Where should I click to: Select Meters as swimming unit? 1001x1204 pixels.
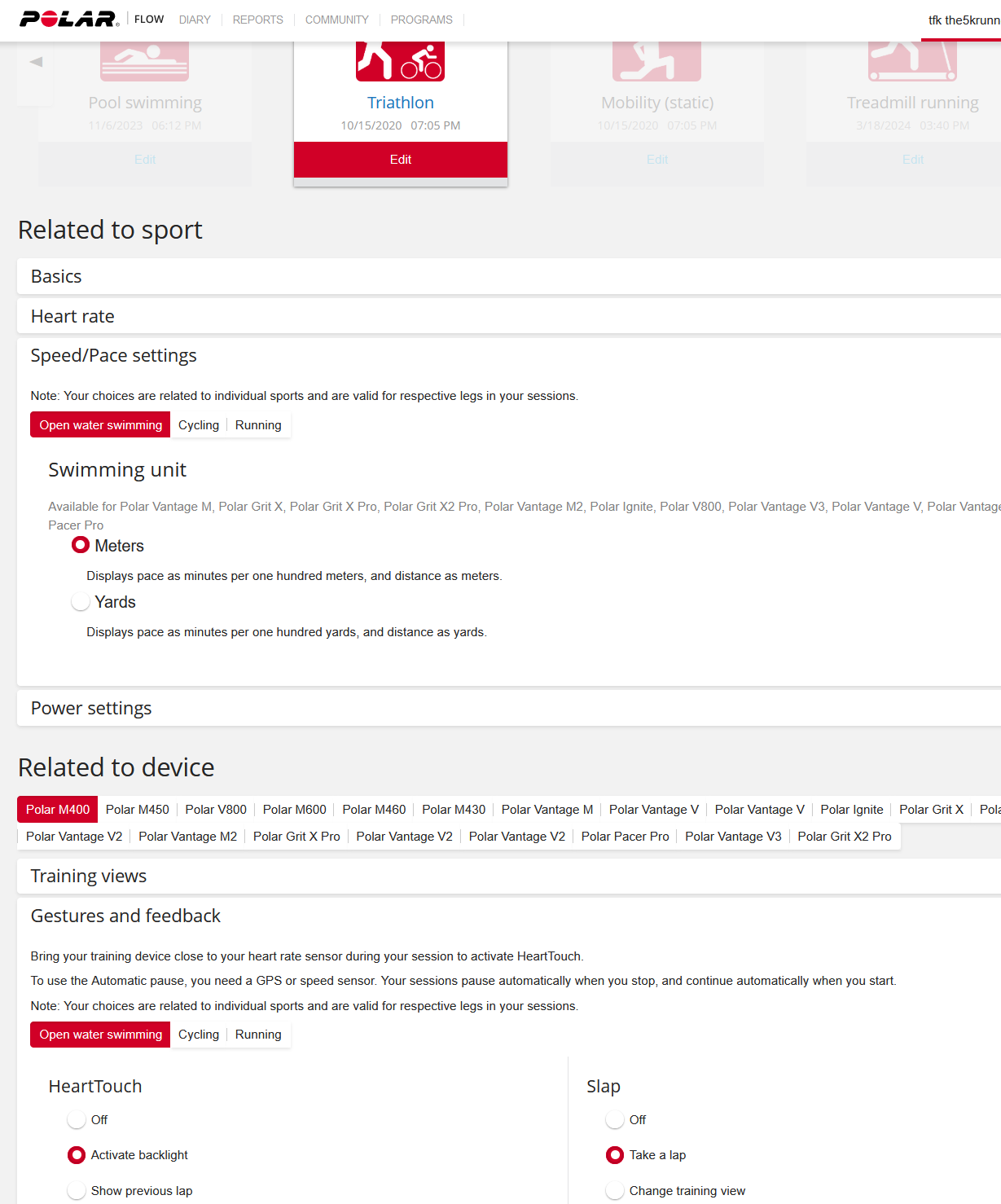click(81, 545)
